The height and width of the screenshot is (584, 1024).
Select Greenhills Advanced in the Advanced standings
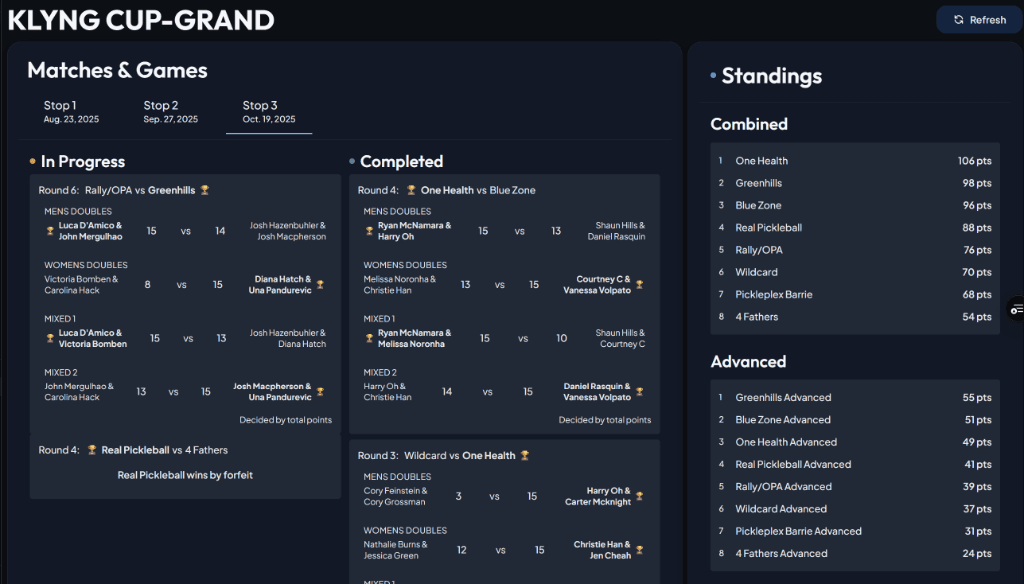[x=855, y=397]
